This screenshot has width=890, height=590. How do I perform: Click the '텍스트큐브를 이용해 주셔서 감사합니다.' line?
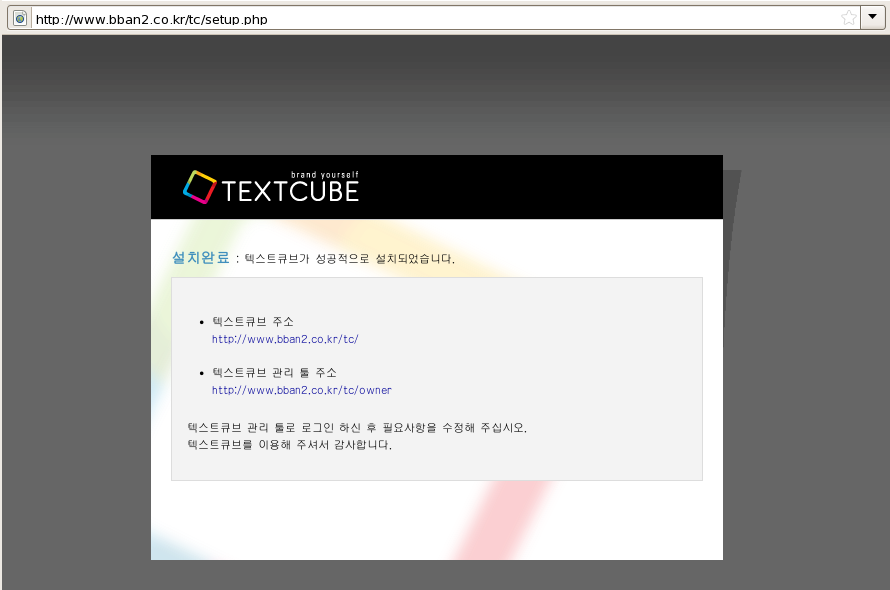289,445
